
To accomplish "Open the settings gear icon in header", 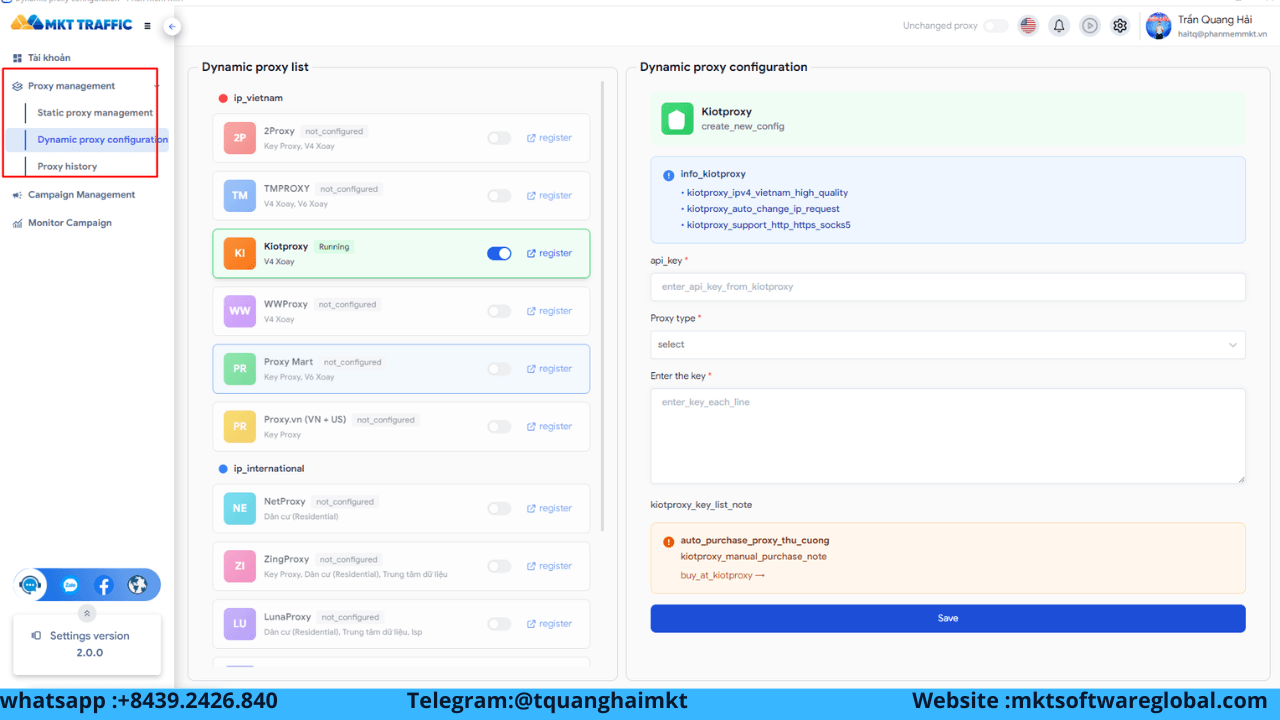I will (1120, 26).
